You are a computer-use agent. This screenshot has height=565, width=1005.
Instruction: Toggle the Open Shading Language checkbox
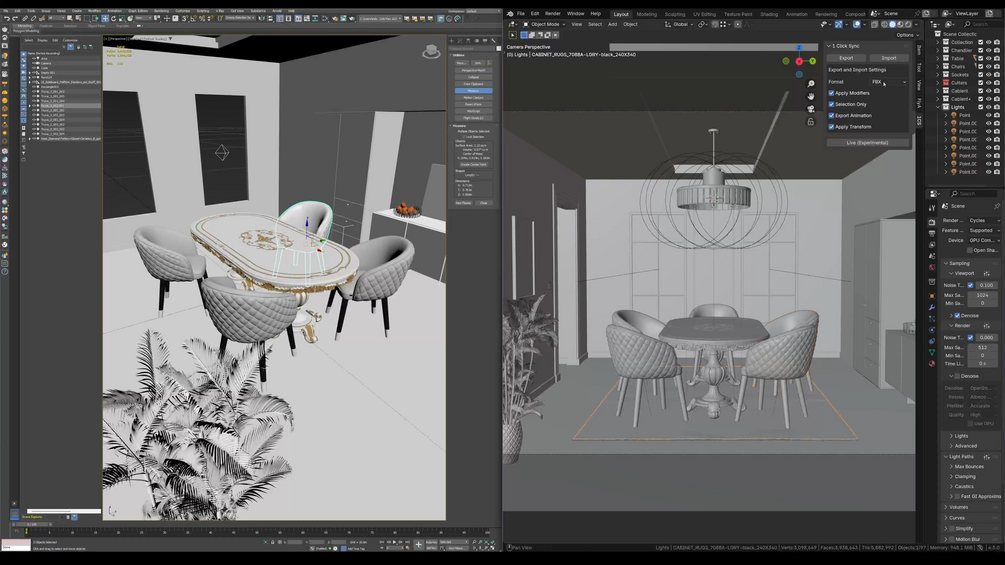click(970, 250)
